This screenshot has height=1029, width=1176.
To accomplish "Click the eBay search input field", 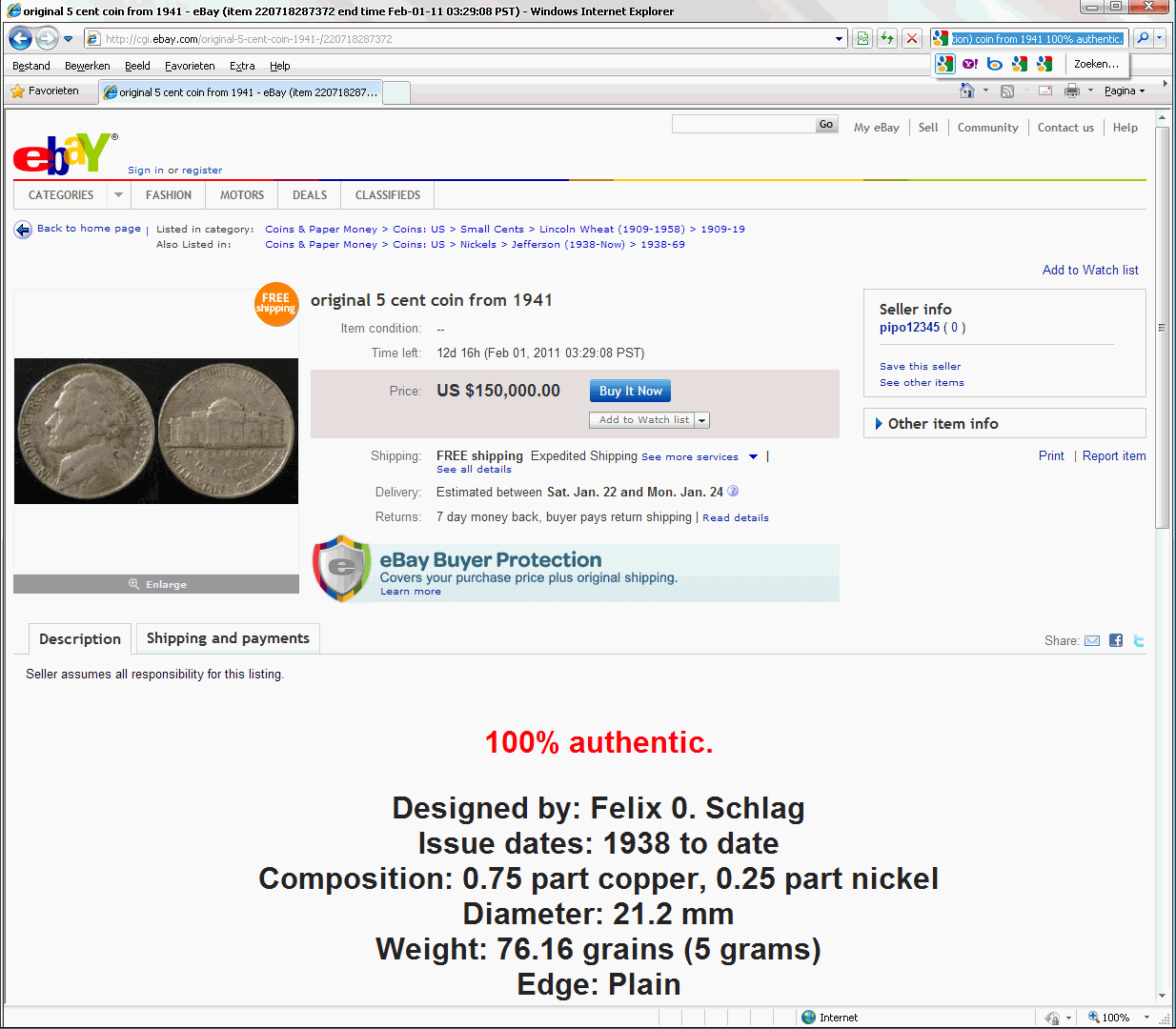I will click(x=743, y=124).
